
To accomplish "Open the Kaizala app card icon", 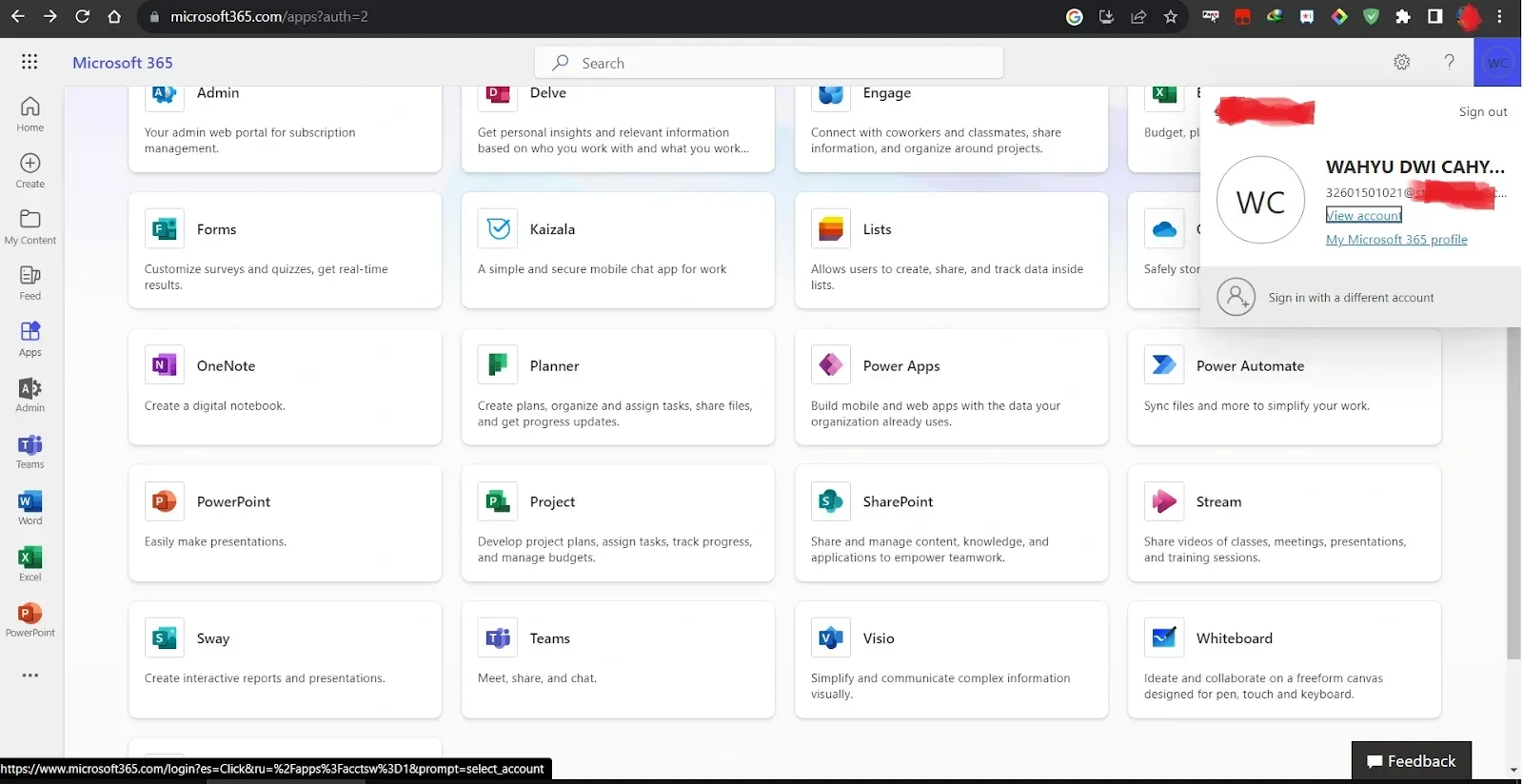I will pos(498,229).
